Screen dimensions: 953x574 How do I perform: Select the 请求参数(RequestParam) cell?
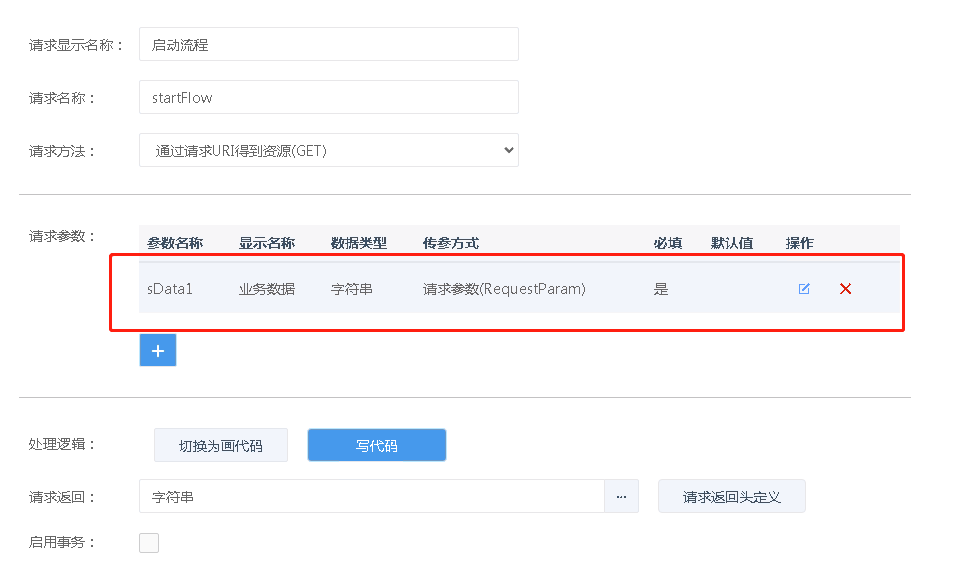[504, 289]
